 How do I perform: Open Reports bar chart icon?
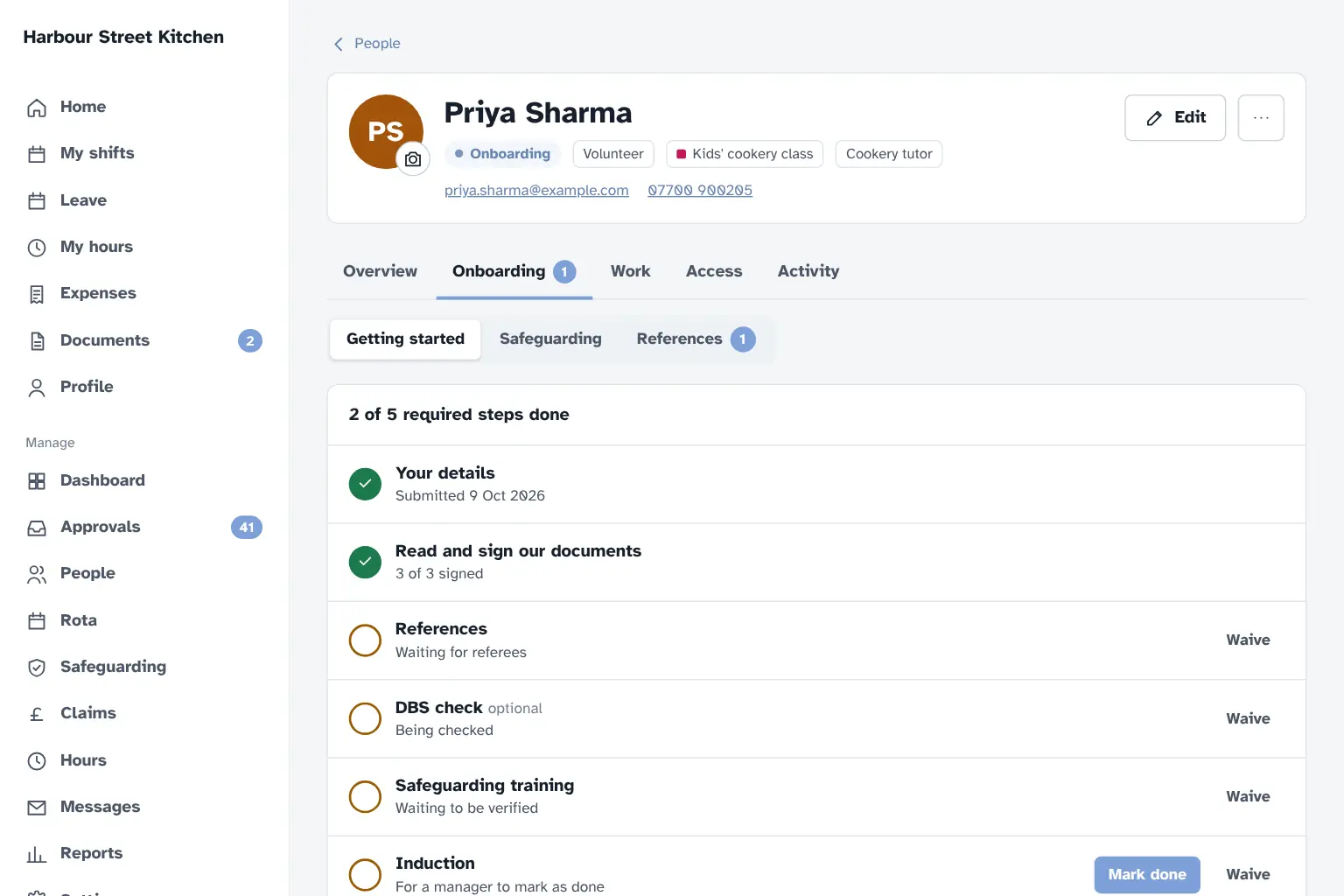pos(37,854)
